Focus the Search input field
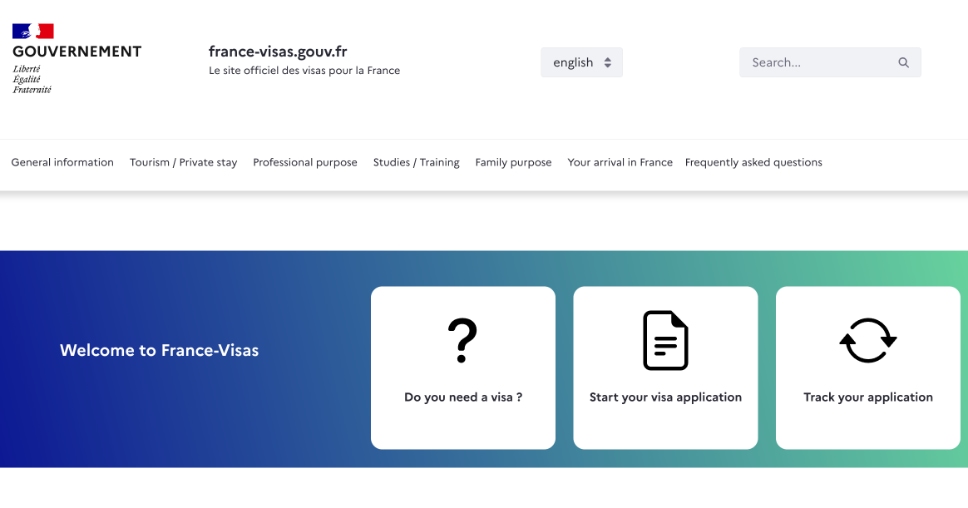The height and width of the screenshot is (508, 968). pos(830,62)
